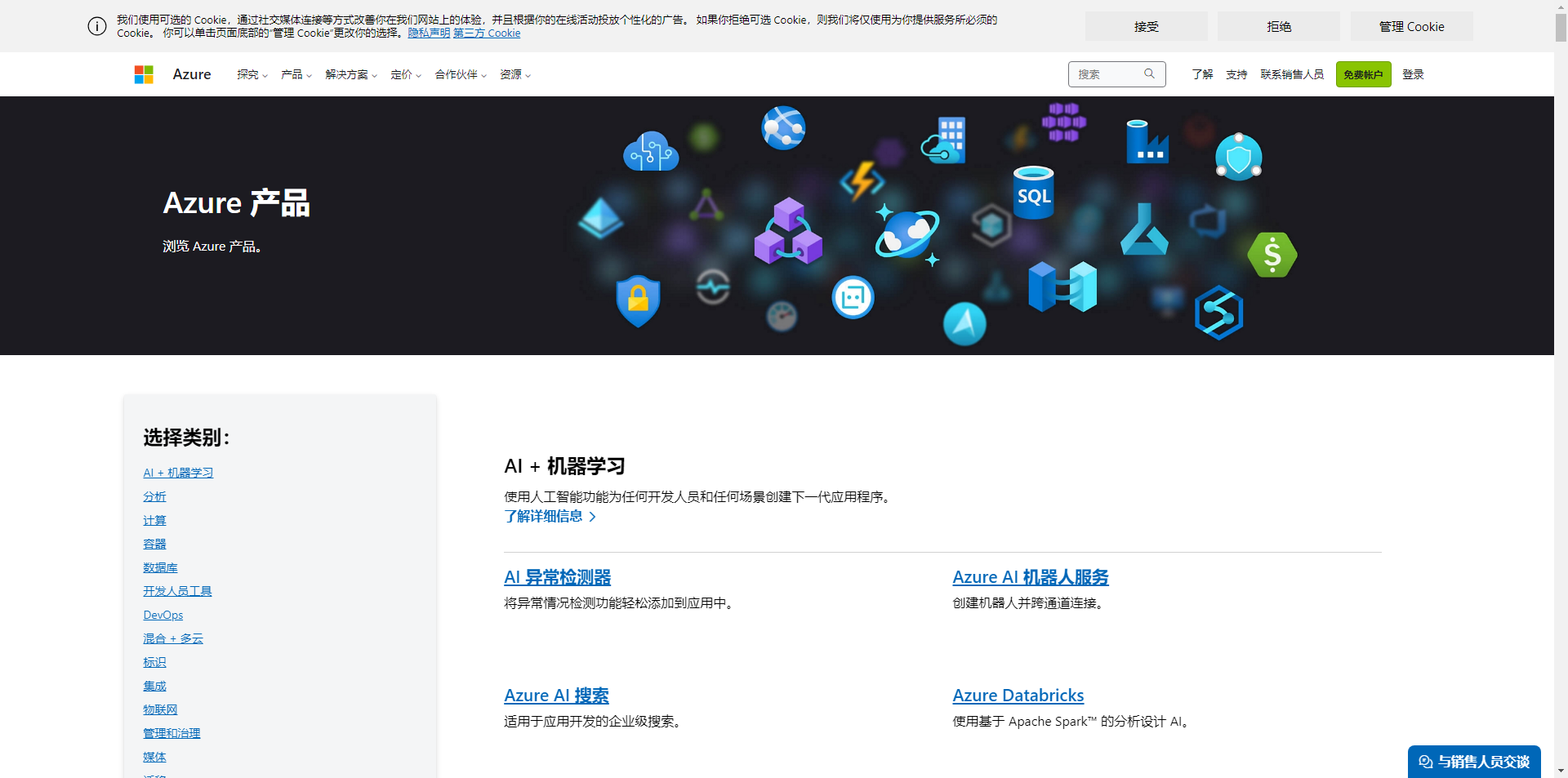Click the blue factory icon
1568x778 pixels.
click(1147, 141)
